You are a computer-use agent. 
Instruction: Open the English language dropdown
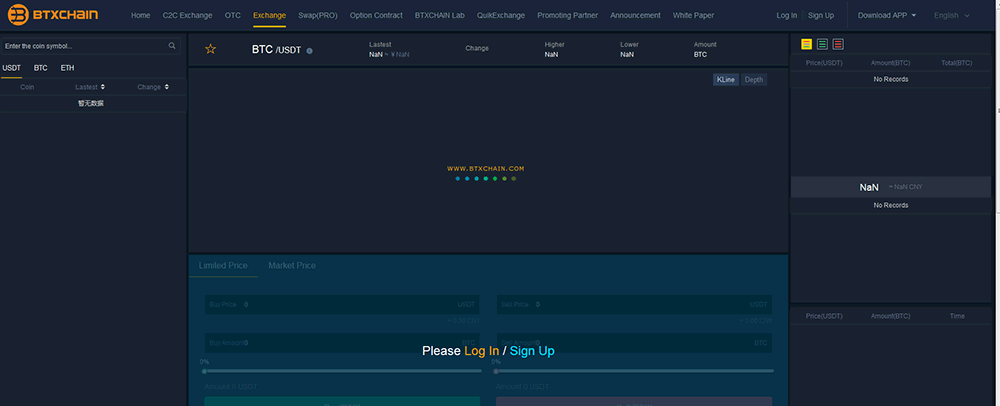(x=951, y=15)
